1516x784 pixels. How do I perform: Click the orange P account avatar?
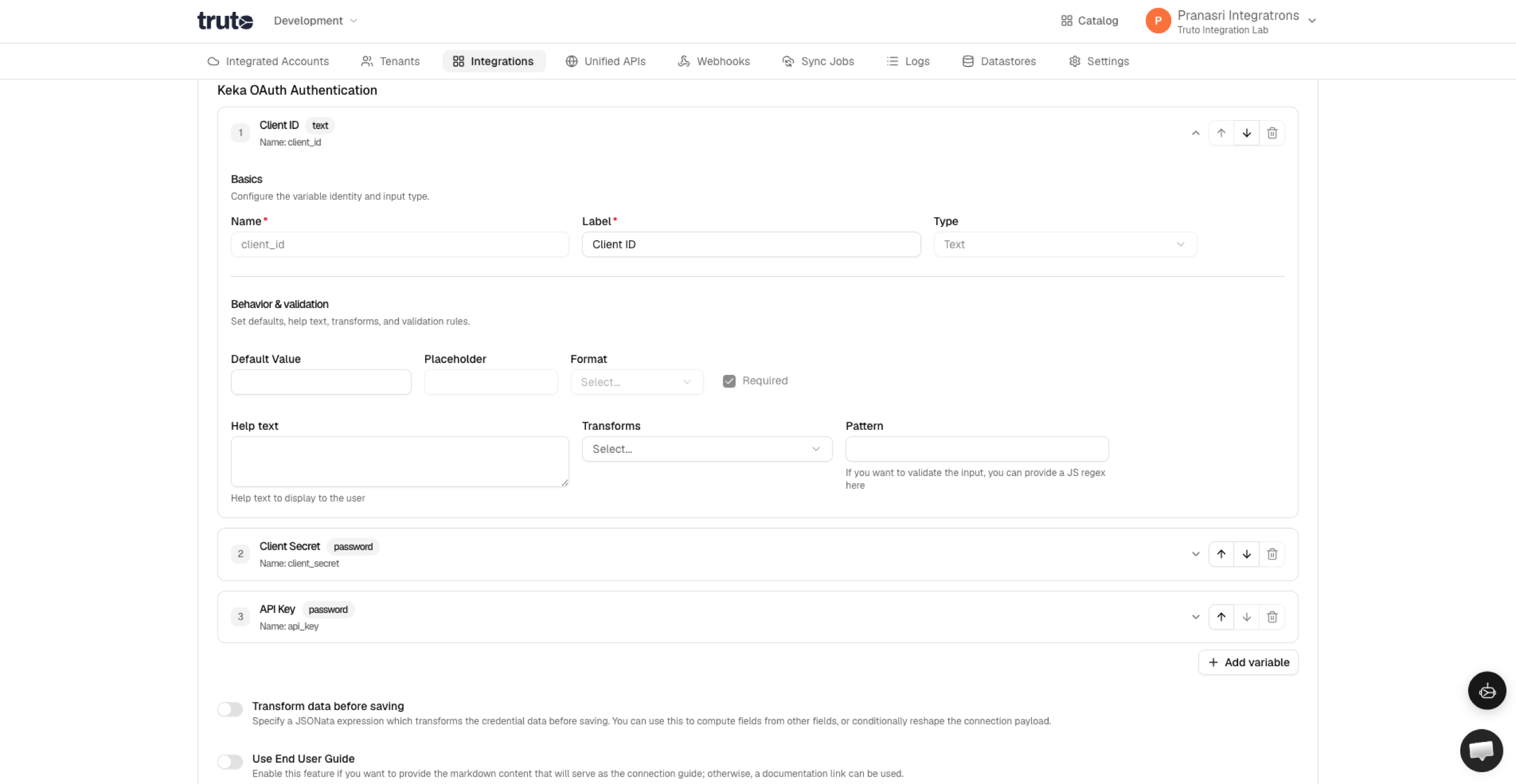[x=1158, y=21]
